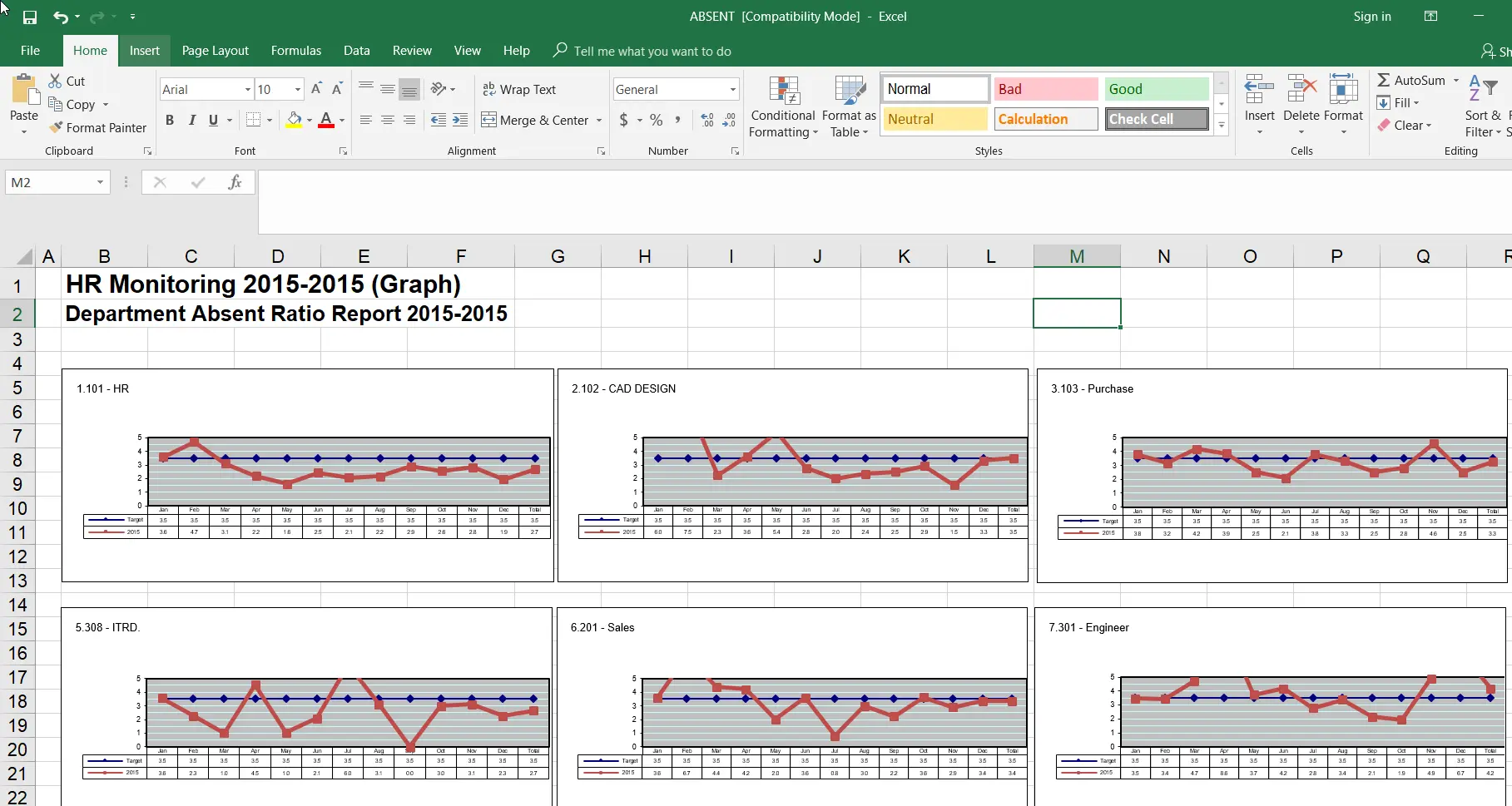1512x806 pixels.
Task: Click the Insert Function fx icon
Action: click(235, 182)
